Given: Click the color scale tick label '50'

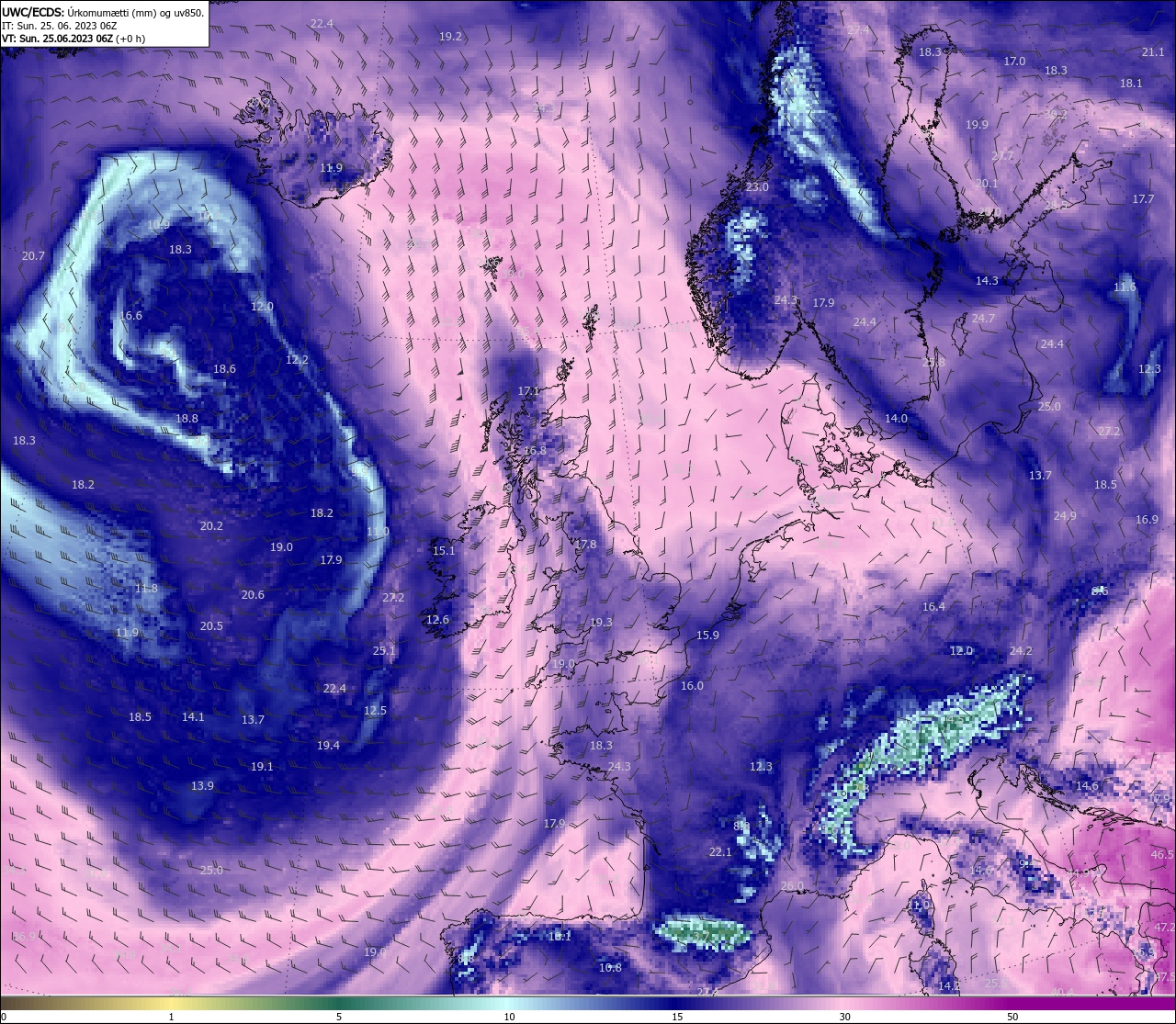Looking at the screenshot, I should coord(1012,1017).
